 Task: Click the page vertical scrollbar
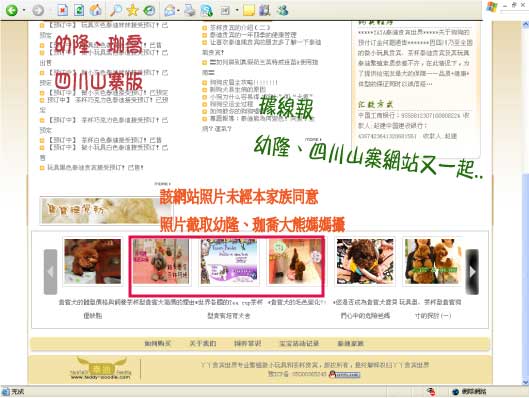coord(525,202)
